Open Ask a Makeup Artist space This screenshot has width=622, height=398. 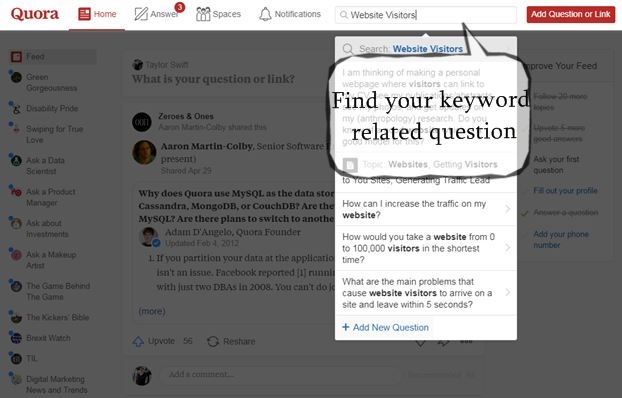51,260
